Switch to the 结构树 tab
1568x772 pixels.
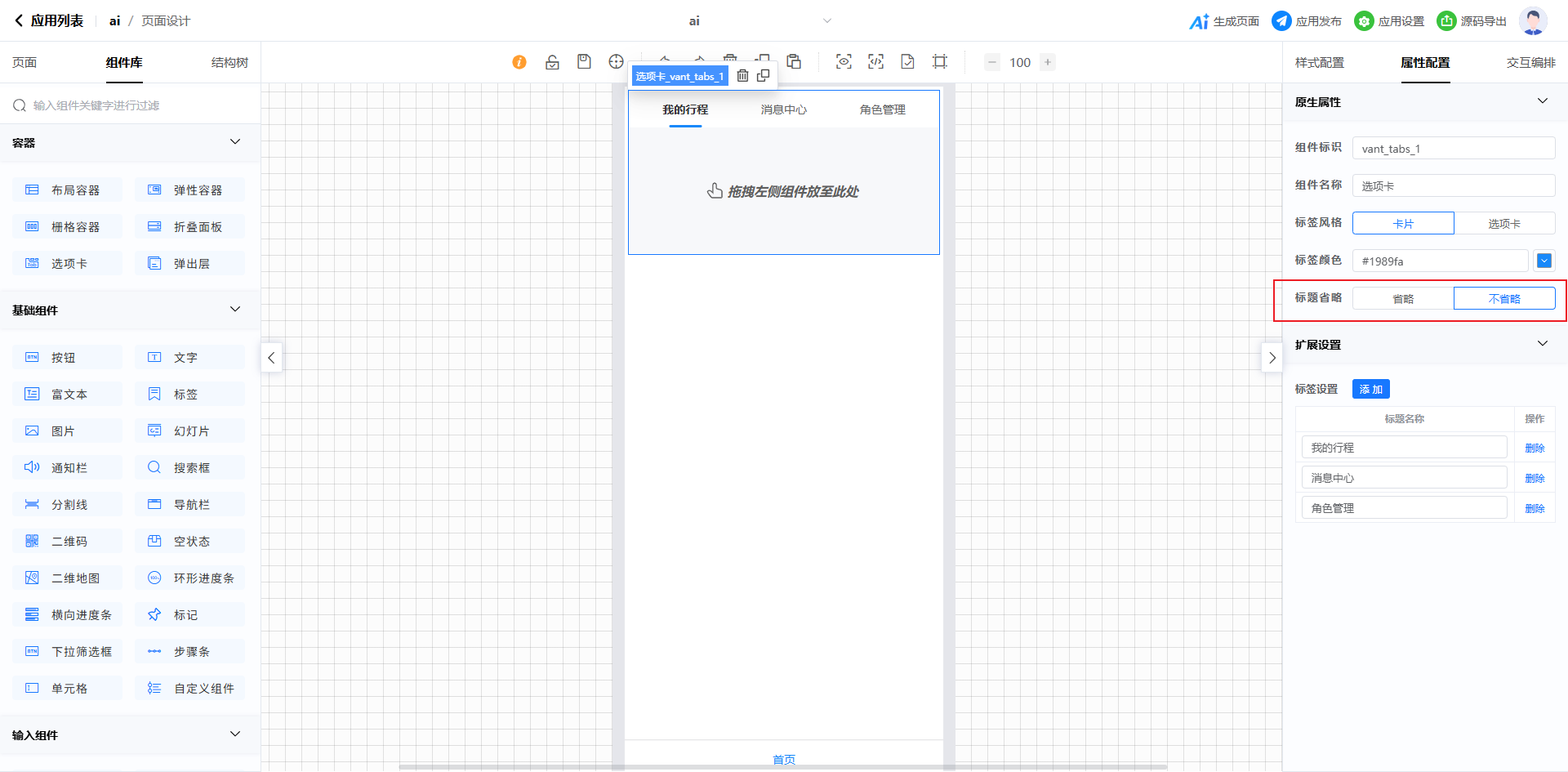click(x=229, y=63)
